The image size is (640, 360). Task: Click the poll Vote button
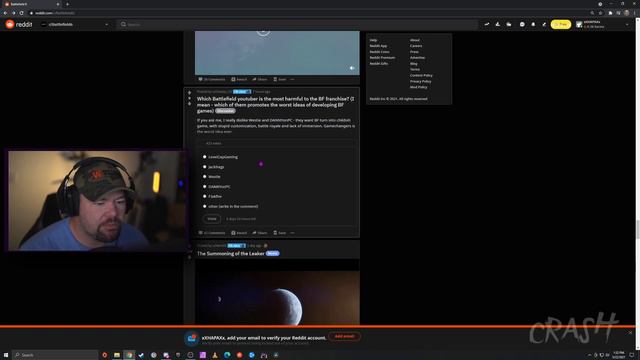[212, 219]
